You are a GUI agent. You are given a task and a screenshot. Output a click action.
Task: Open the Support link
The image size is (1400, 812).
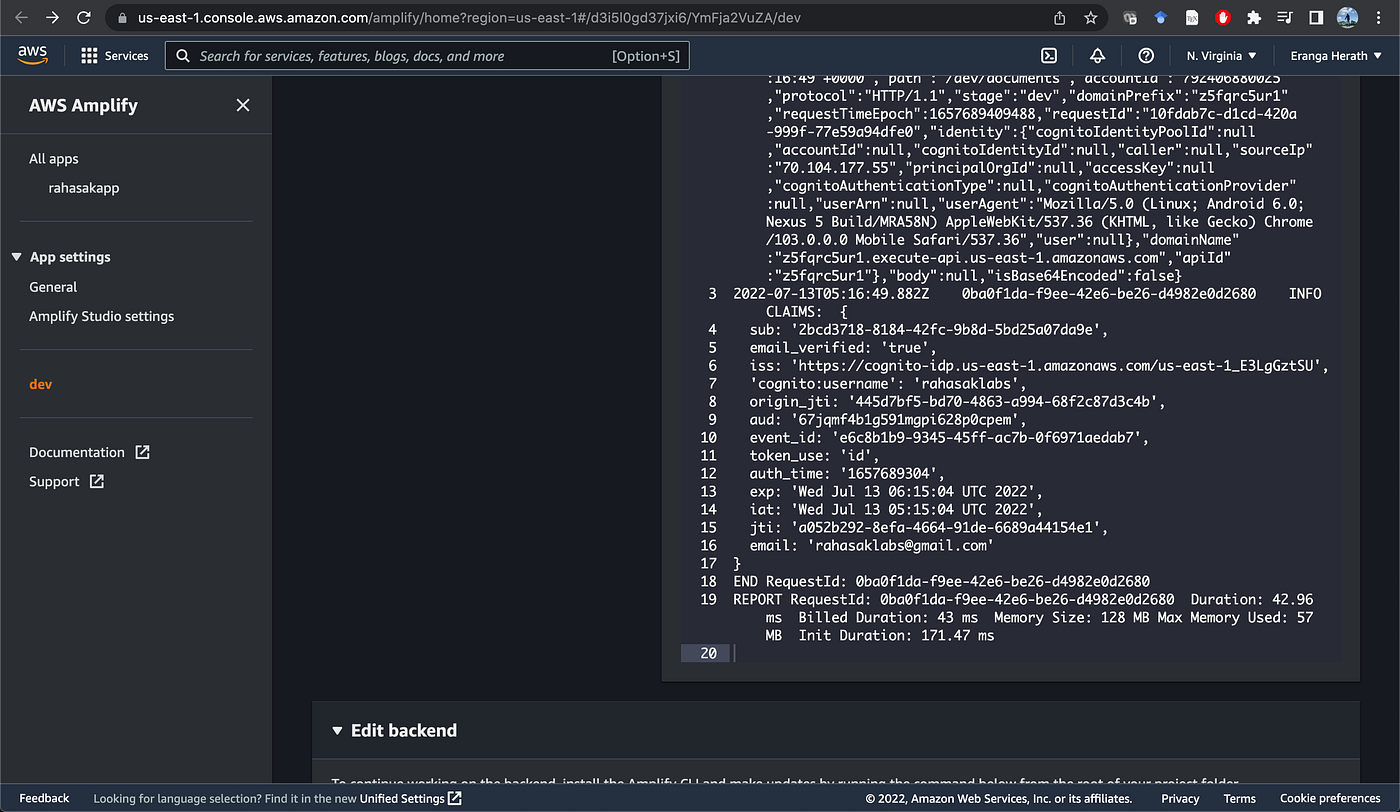point(66,481)
